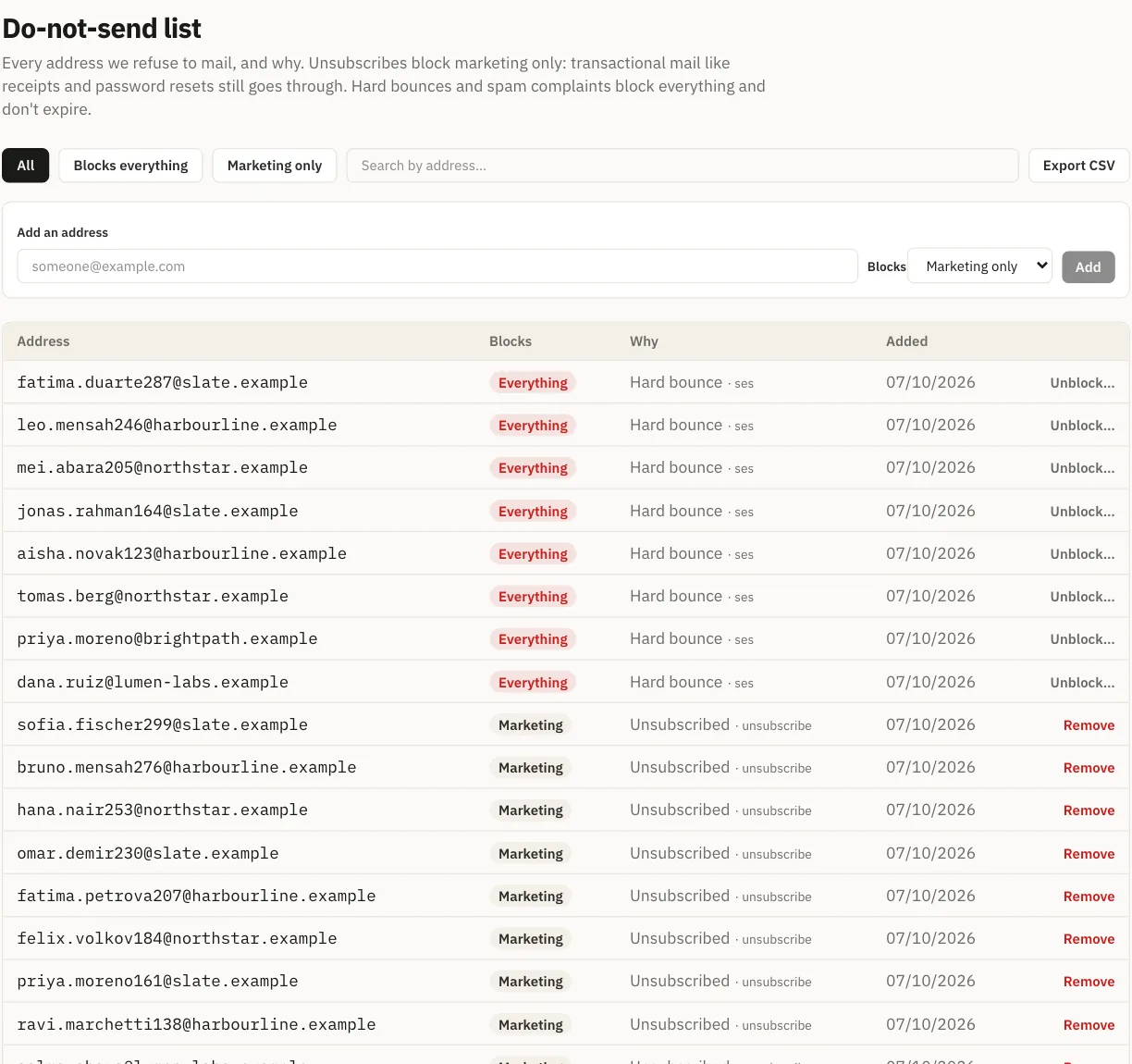Image resolution: width=1132 pixels, height=1064 pixels.
Task: Select address leo.mensah246@harbourline.example
Action: click(x=177, y=425)
